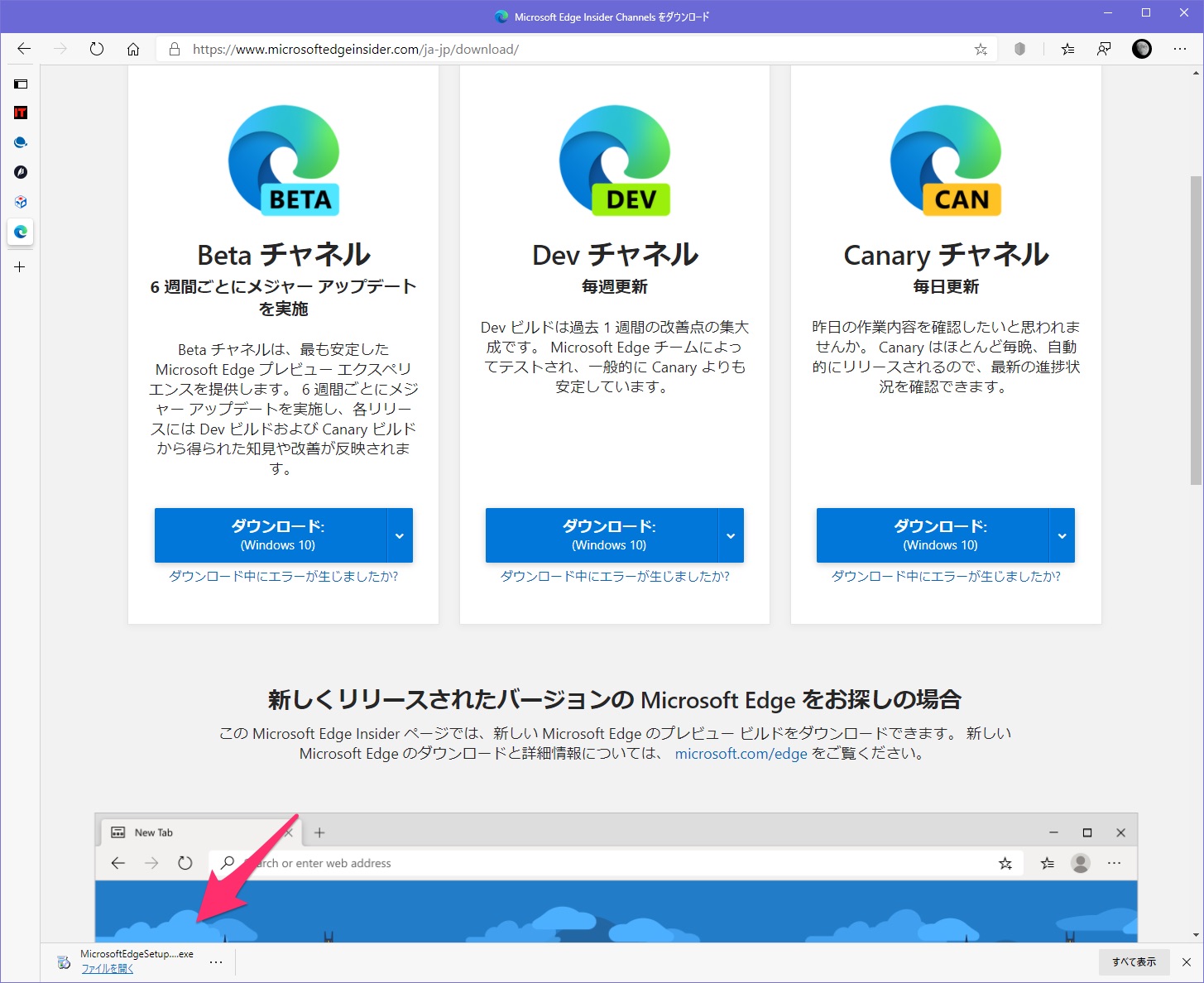Click the Canary チャネル heading
This screenshot has height=983, width=1204.
click(x=946, y=255)
